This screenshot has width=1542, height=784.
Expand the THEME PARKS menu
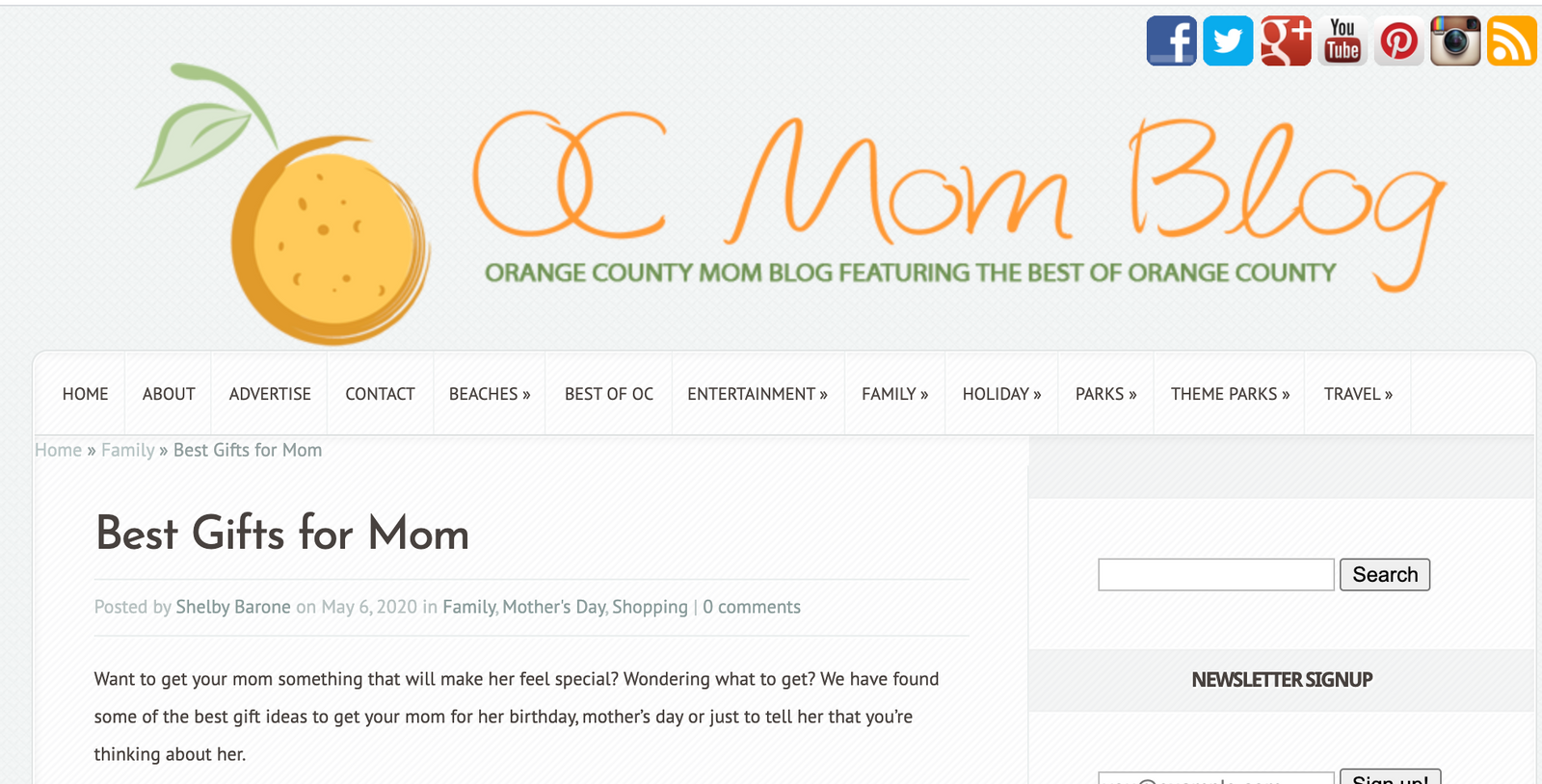[x=1229, y=393]
